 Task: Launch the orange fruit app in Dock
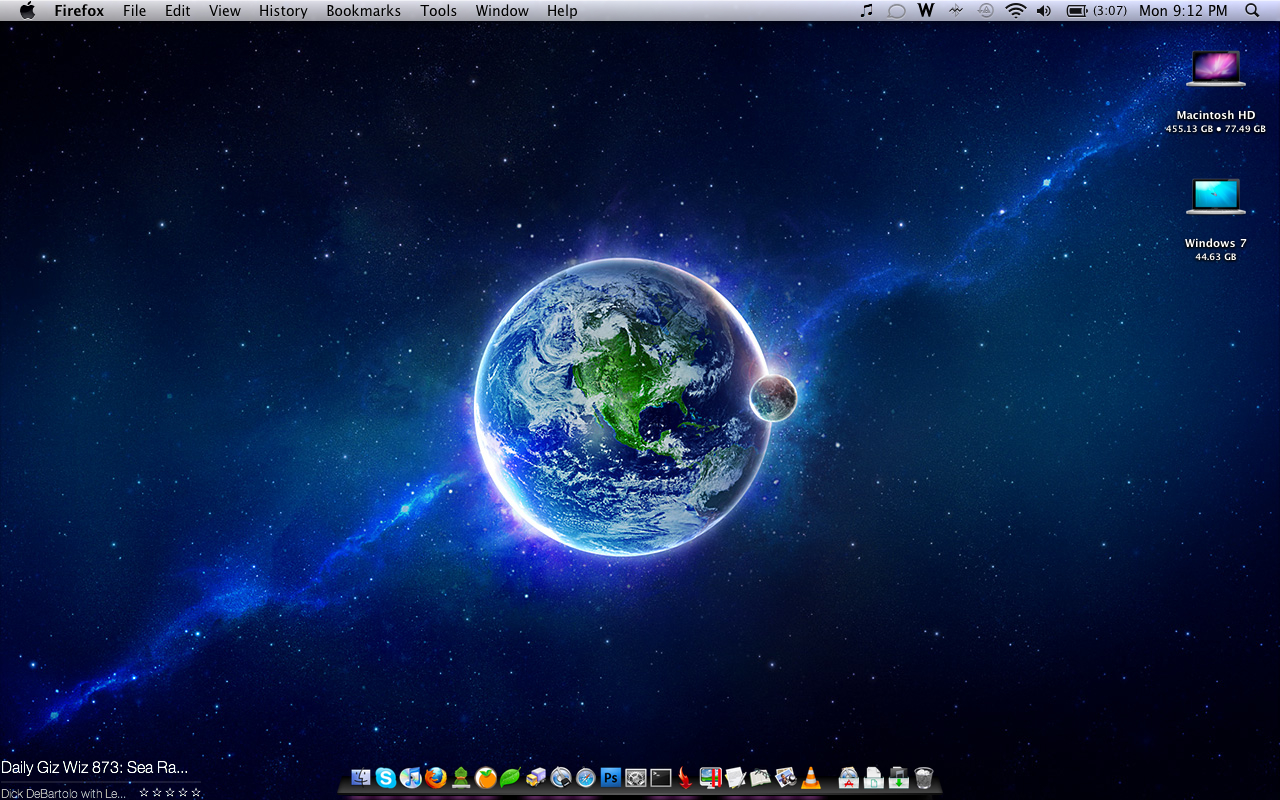pos(486,777)
